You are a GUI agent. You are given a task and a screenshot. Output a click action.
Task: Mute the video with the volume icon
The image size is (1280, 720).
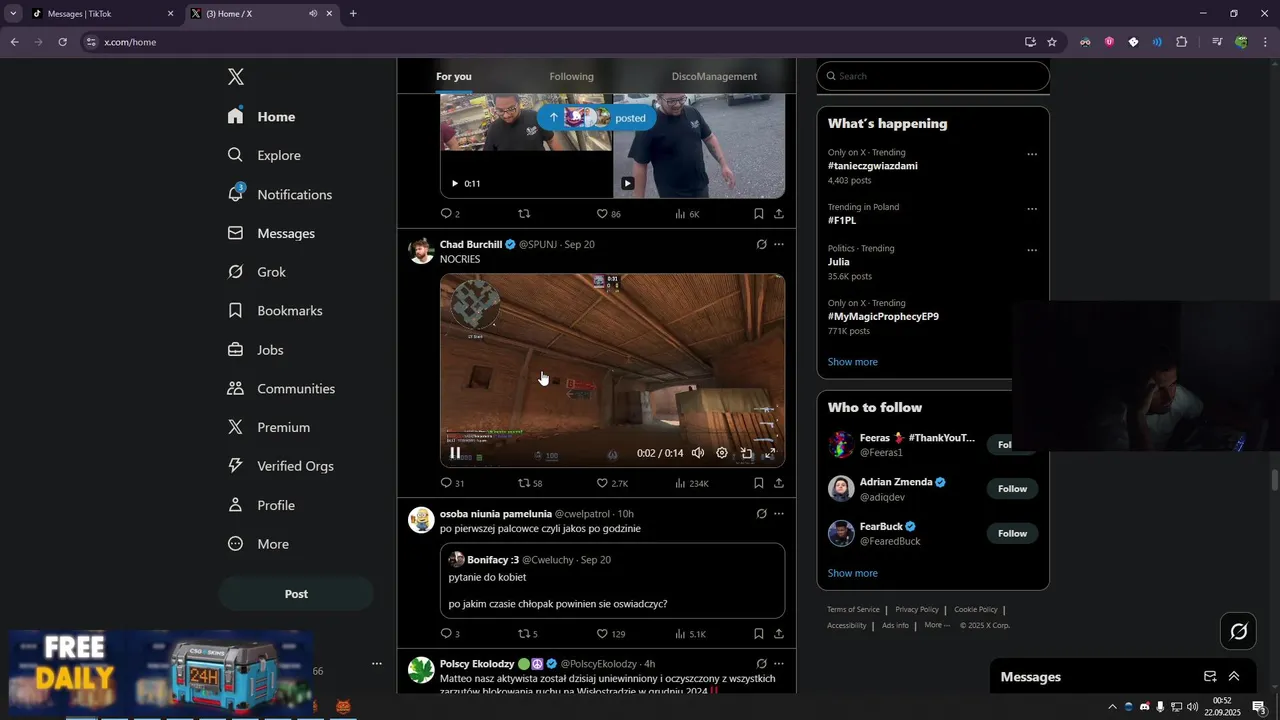tap(698, 453)
